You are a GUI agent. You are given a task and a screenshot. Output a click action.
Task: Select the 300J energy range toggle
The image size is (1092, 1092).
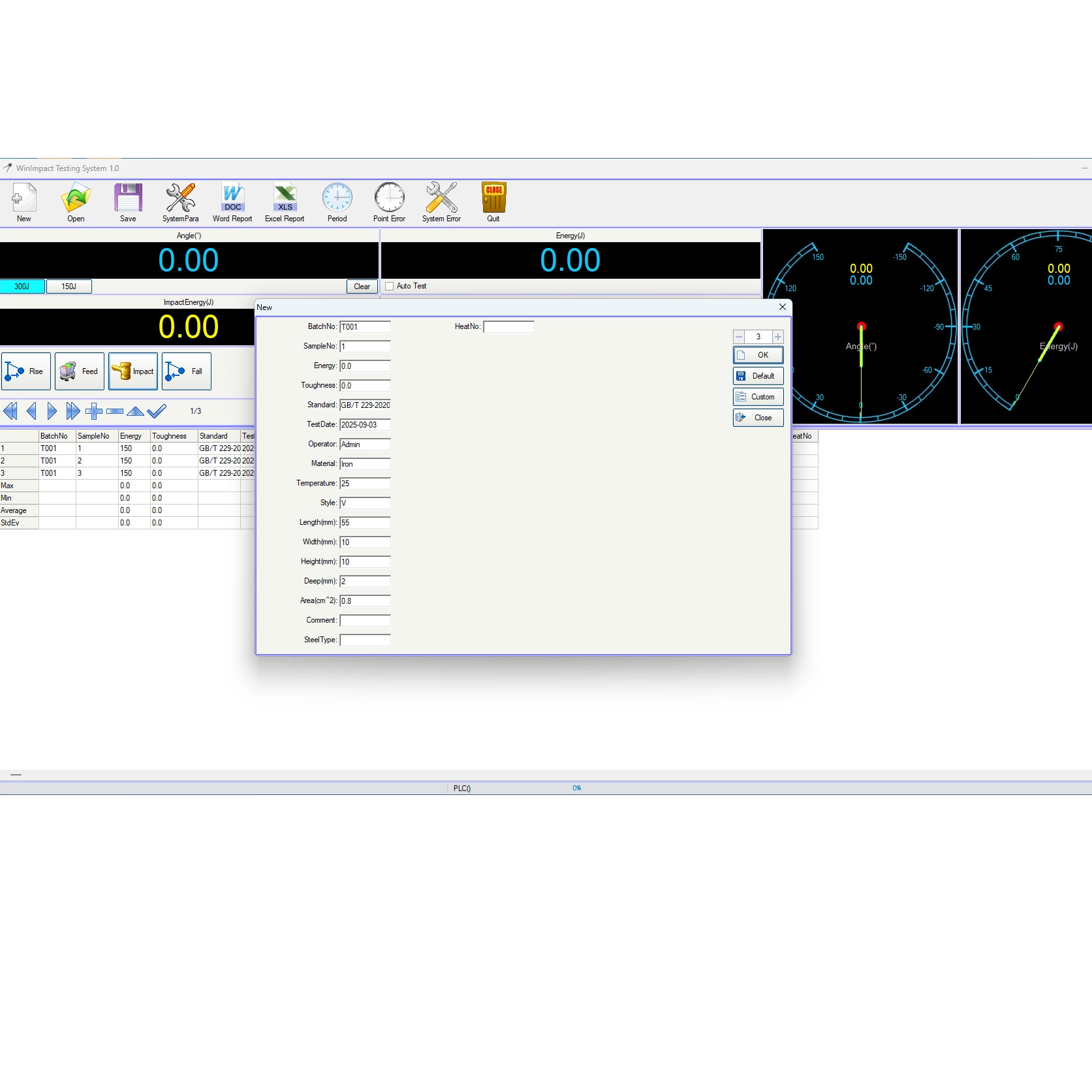(22, 287)
